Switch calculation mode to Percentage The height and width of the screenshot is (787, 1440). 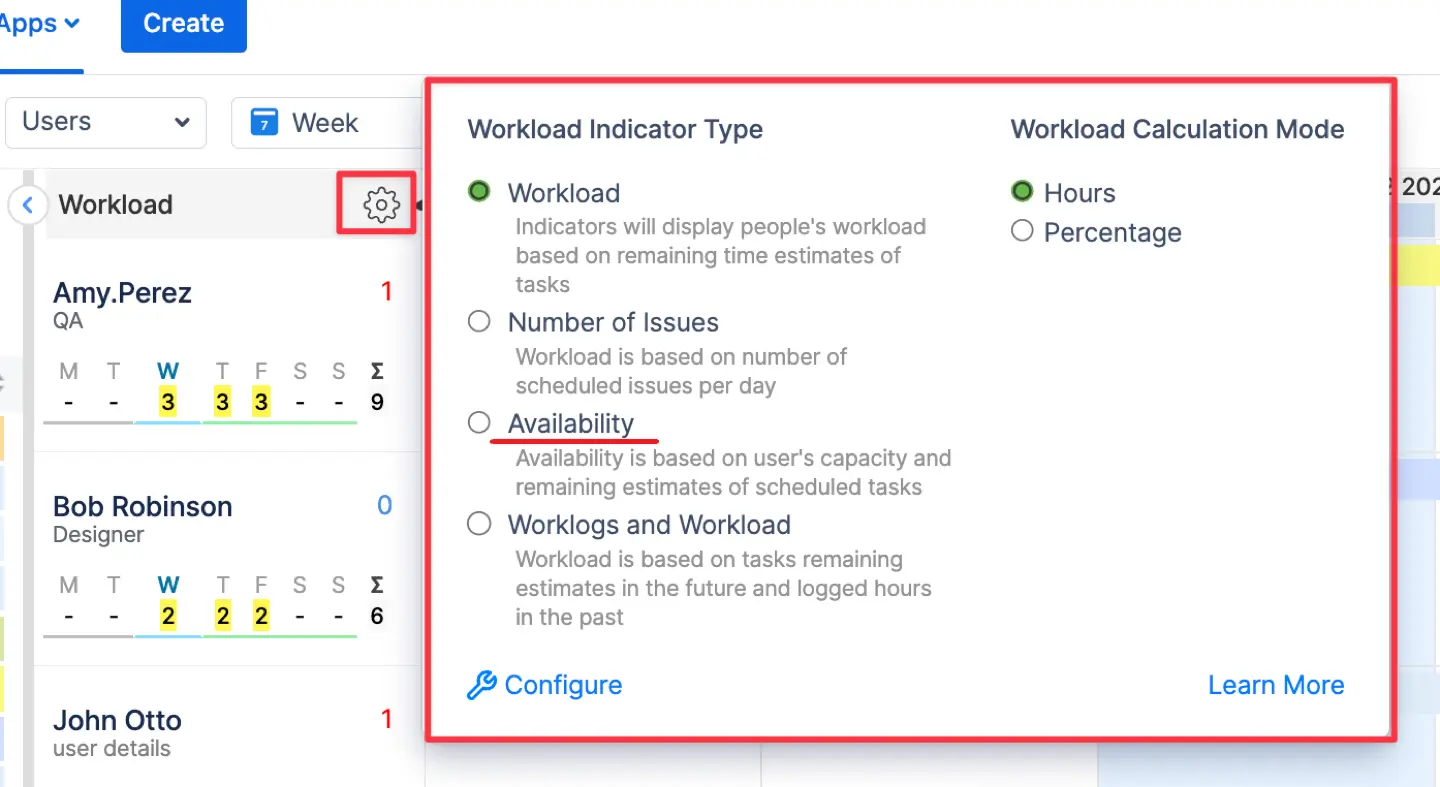[1022, 232]
